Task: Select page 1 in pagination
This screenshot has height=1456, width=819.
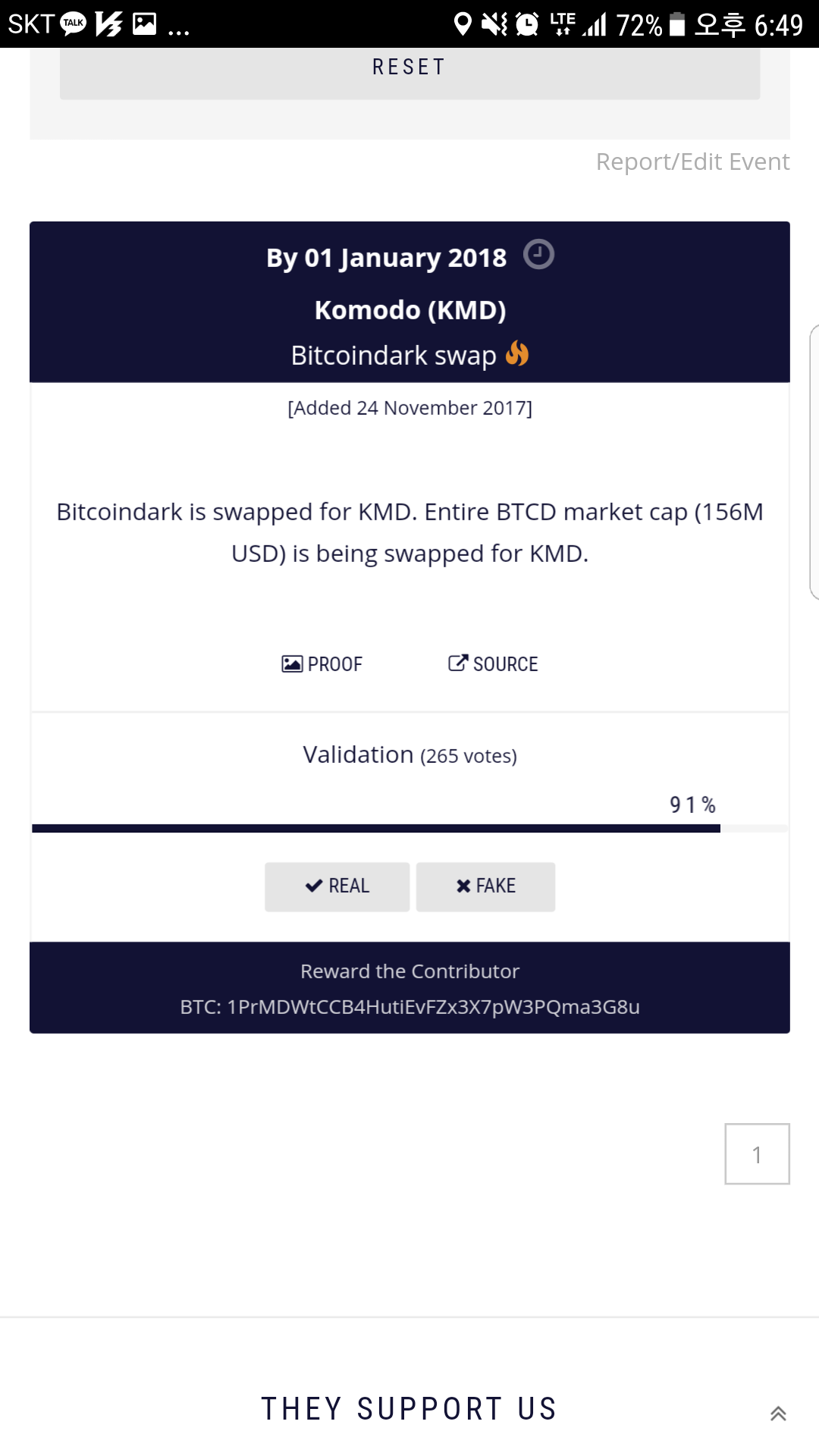Action: point(757,1154)
